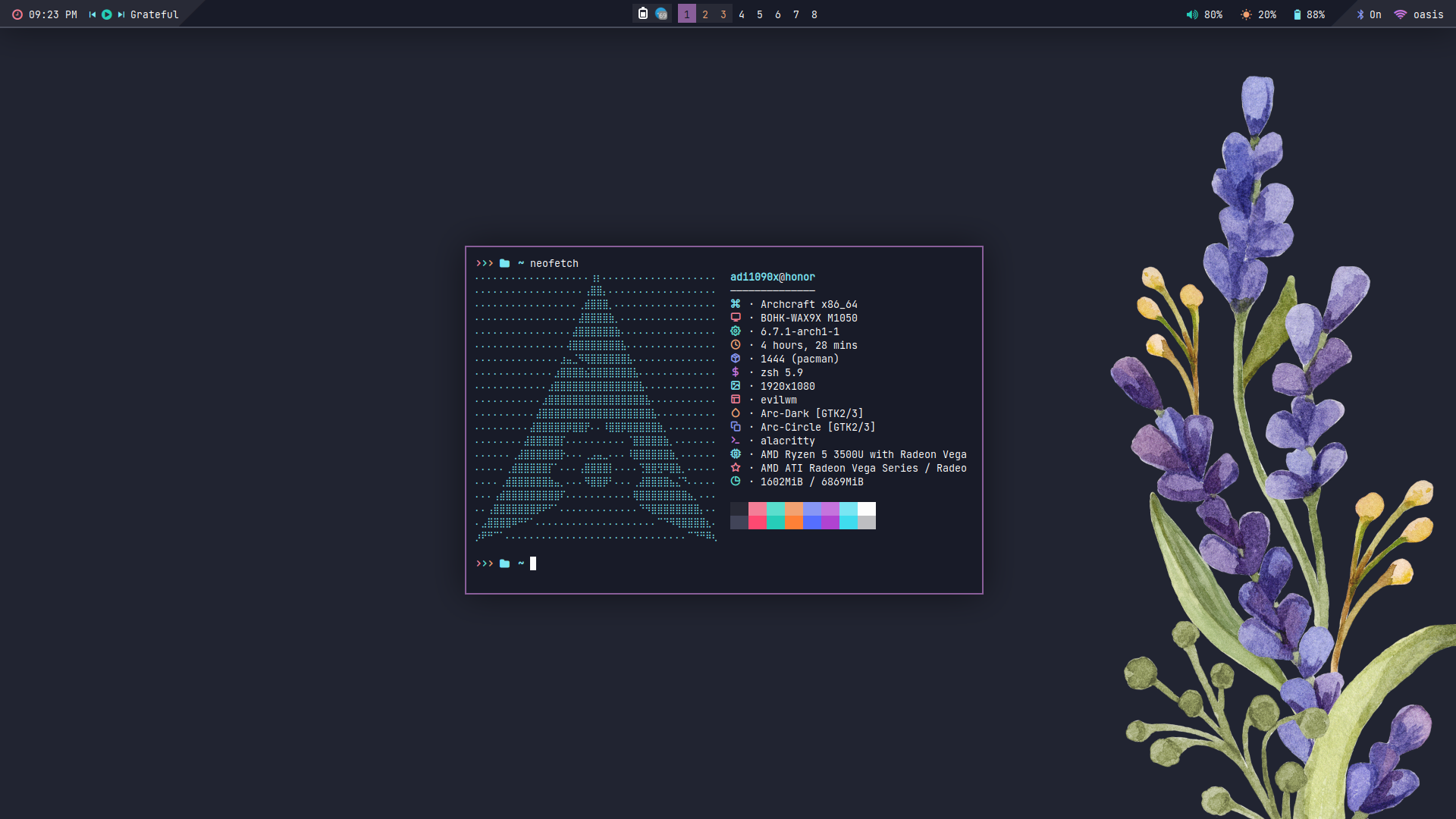Click the 09:23 PM time text
Screen dimensions: 1456x819
point(53,14)
